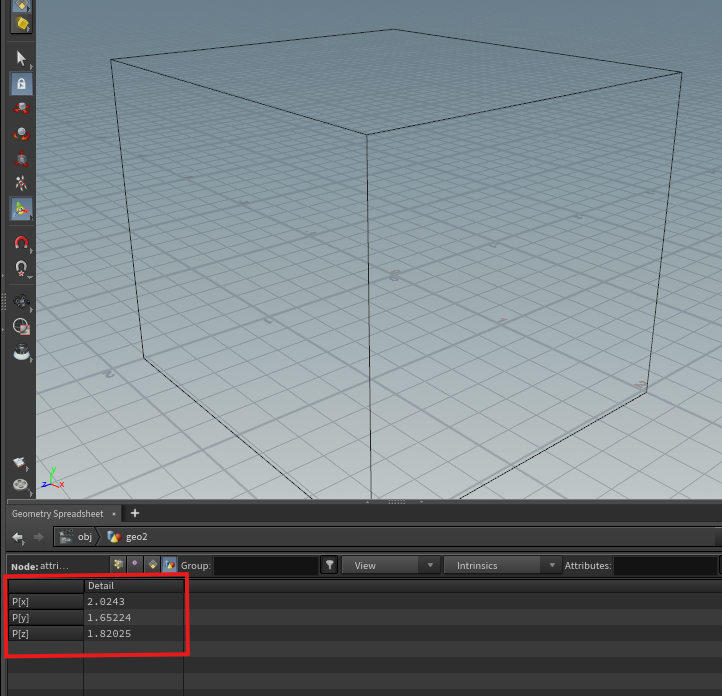Show Primitives attributes in spreadsheet
Image resolution: width=722 pixels, height=696 pixels.
pos(152,564)
